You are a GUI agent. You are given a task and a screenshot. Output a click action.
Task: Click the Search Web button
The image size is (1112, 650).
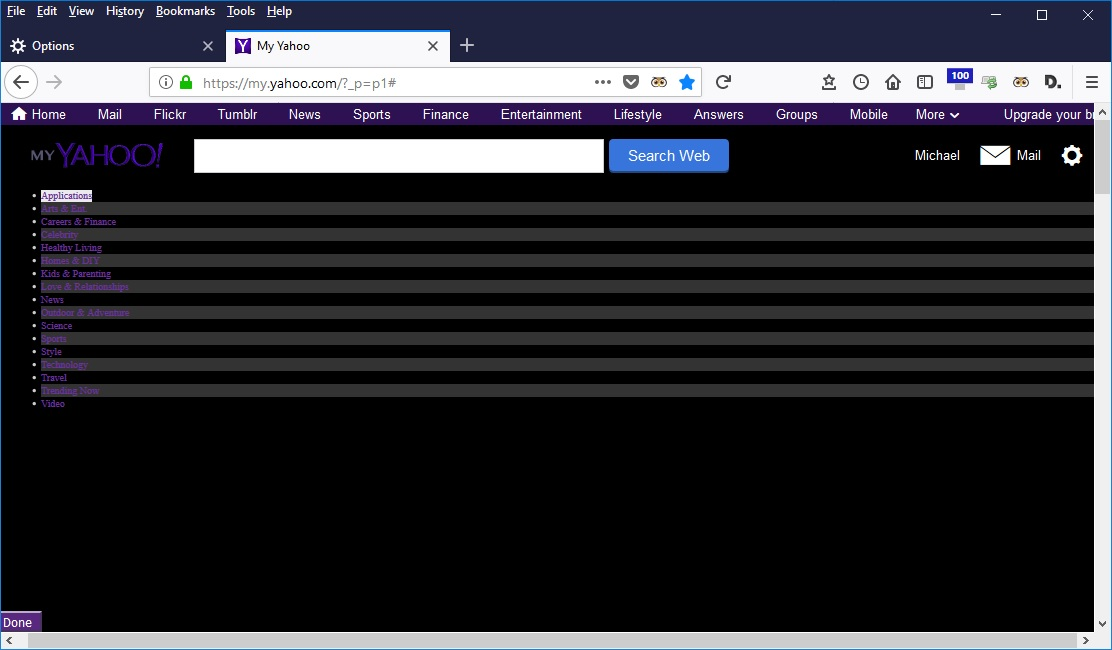[669, 155]
